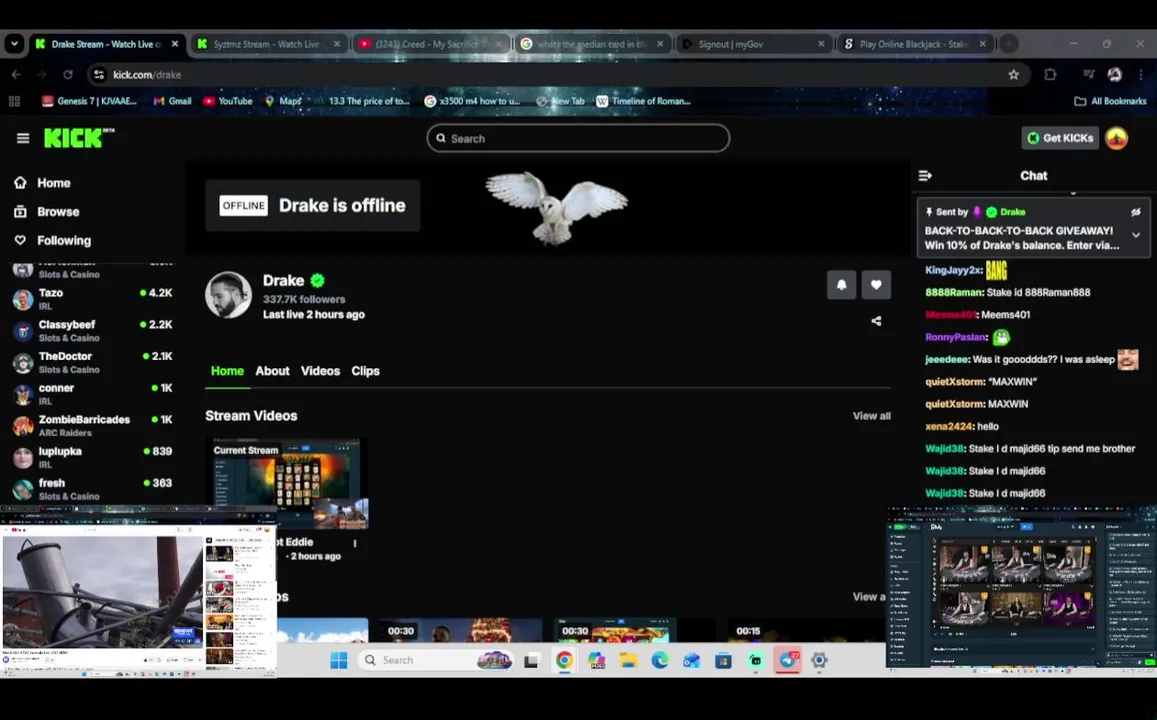Focus the Kick search field
1157x720 pixels.
pyautogui.click(x=578, y=138)
